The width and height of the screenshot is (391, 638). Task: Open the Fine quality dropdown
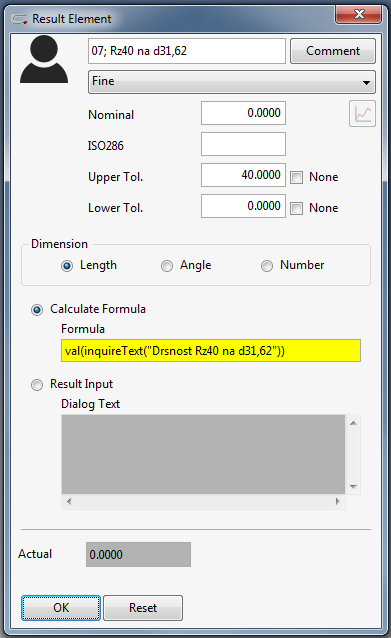tap(232, 82)
